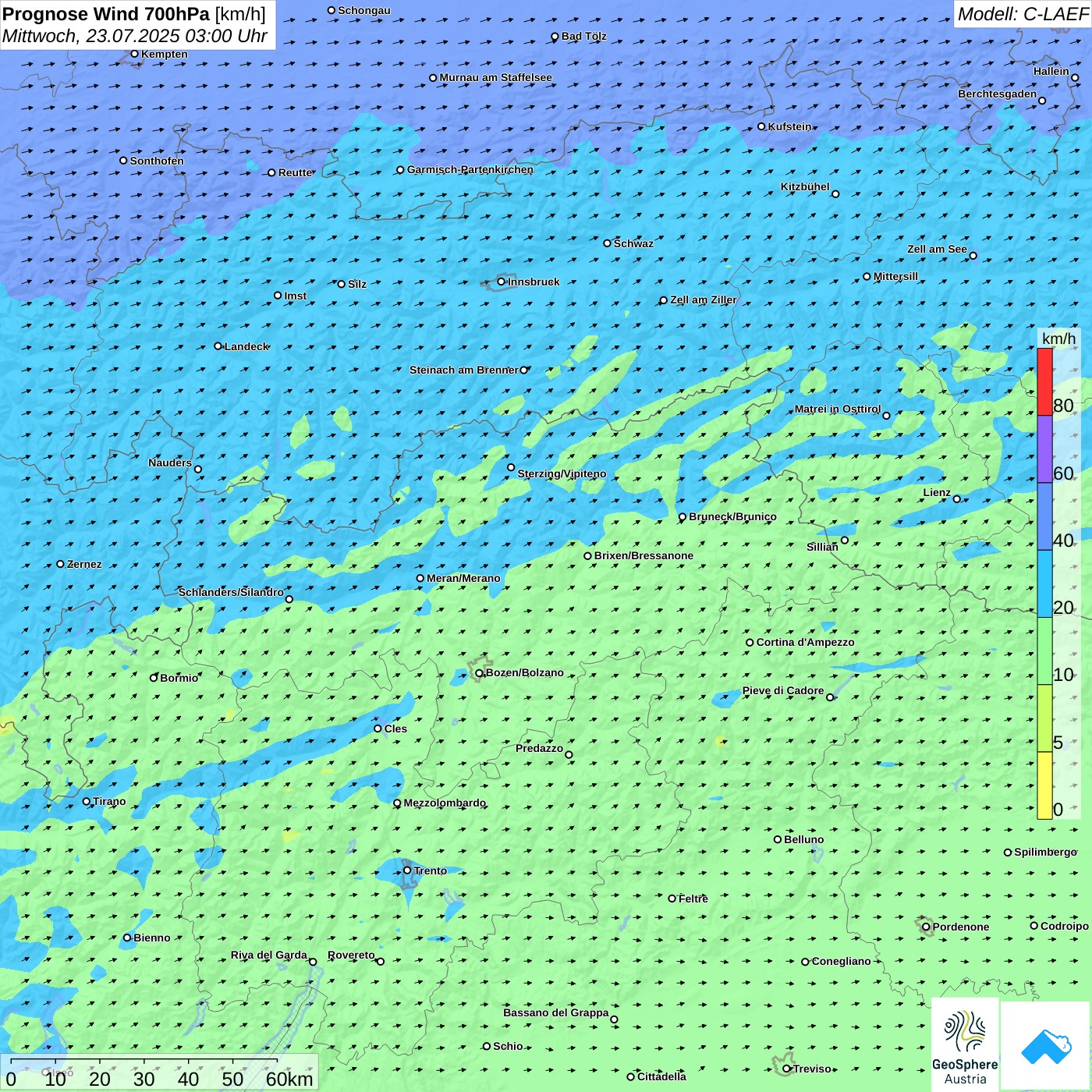The height and width of the screenshot is (1092, 1092).
Task: Click the 'km/h' legend heading
Action: [1059, 339]
